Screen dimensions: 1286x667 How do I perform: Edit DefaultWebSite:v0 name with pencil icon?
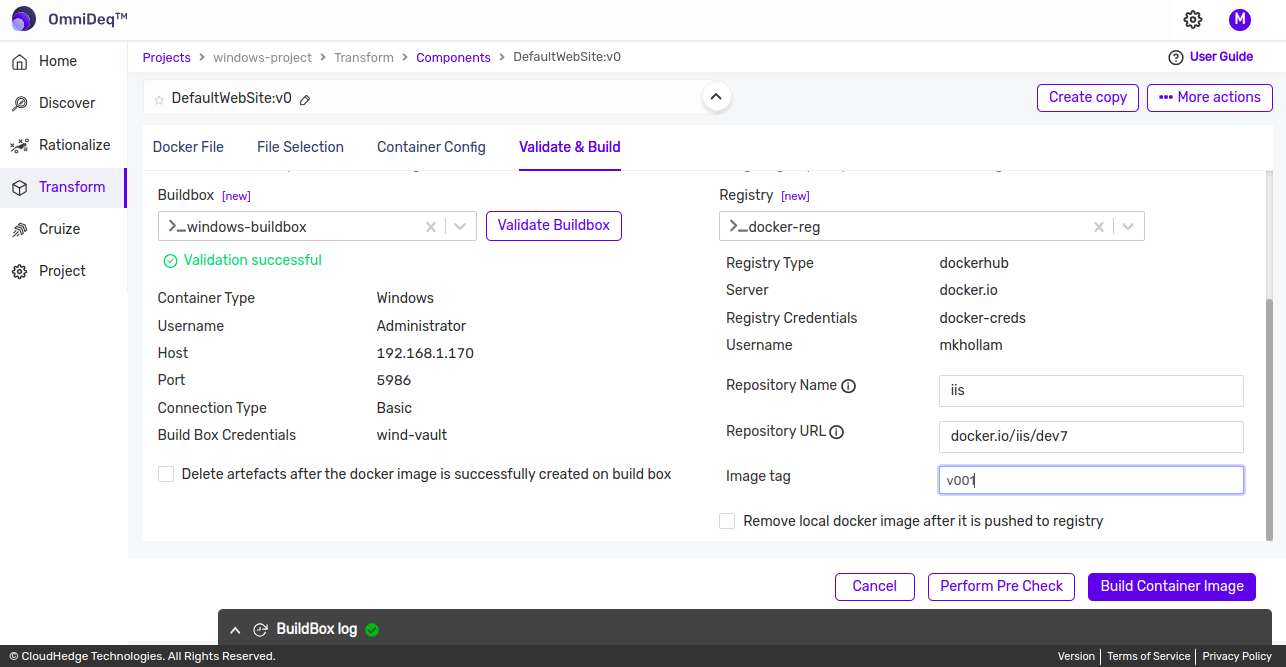[x=305, y=99]
